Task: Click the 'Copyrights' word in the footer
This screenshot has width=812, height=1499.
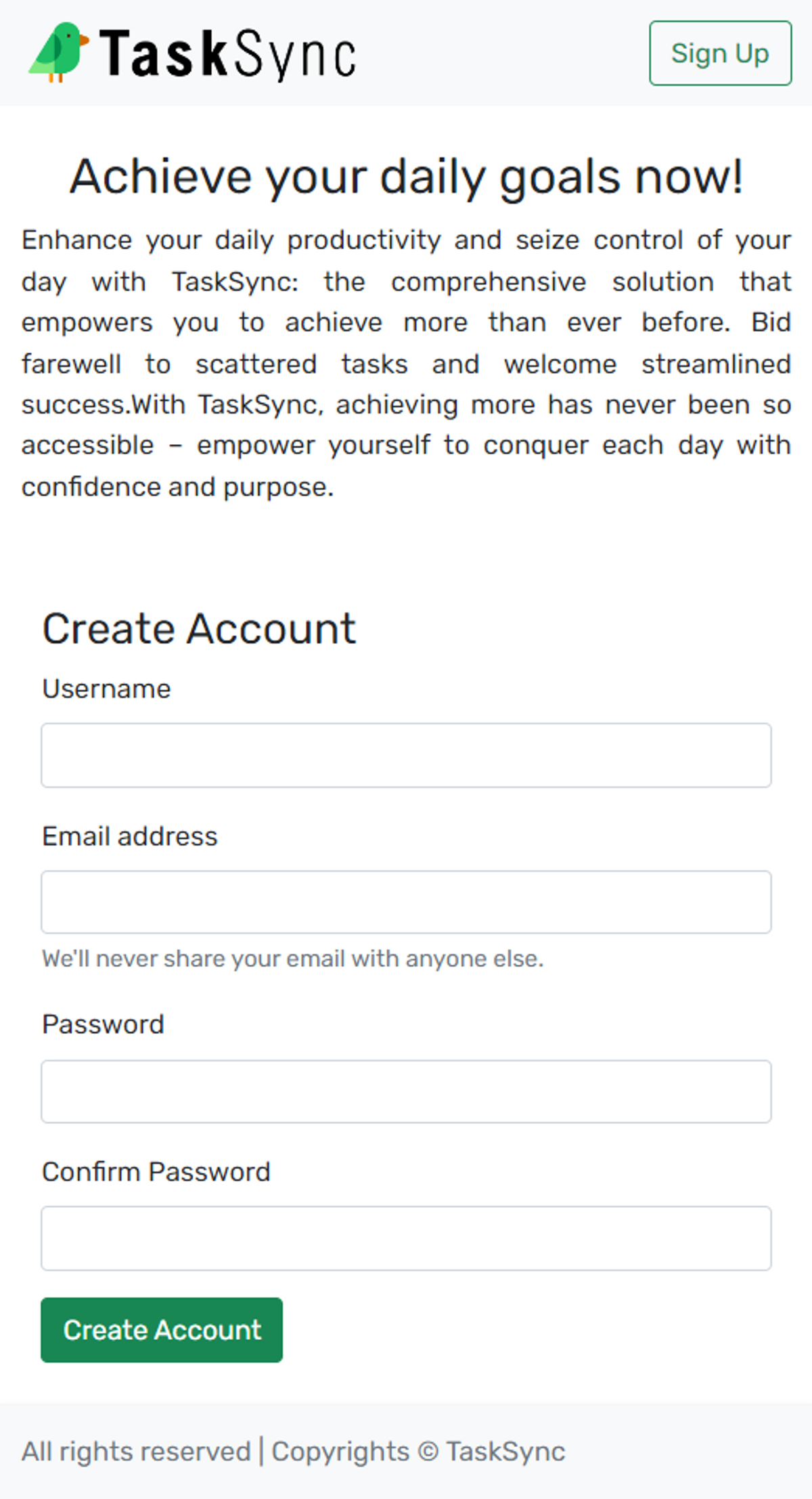Action: pyautogui.click(x=340, y=1452)
